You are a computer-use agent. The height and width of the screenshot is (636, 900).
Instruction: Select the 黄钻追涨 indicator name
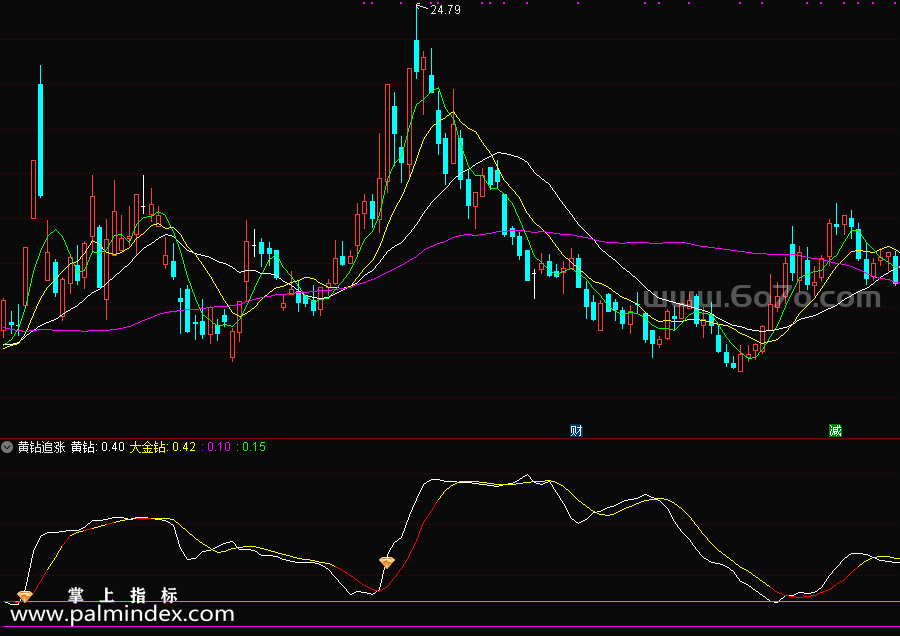(x=42, y=447)
